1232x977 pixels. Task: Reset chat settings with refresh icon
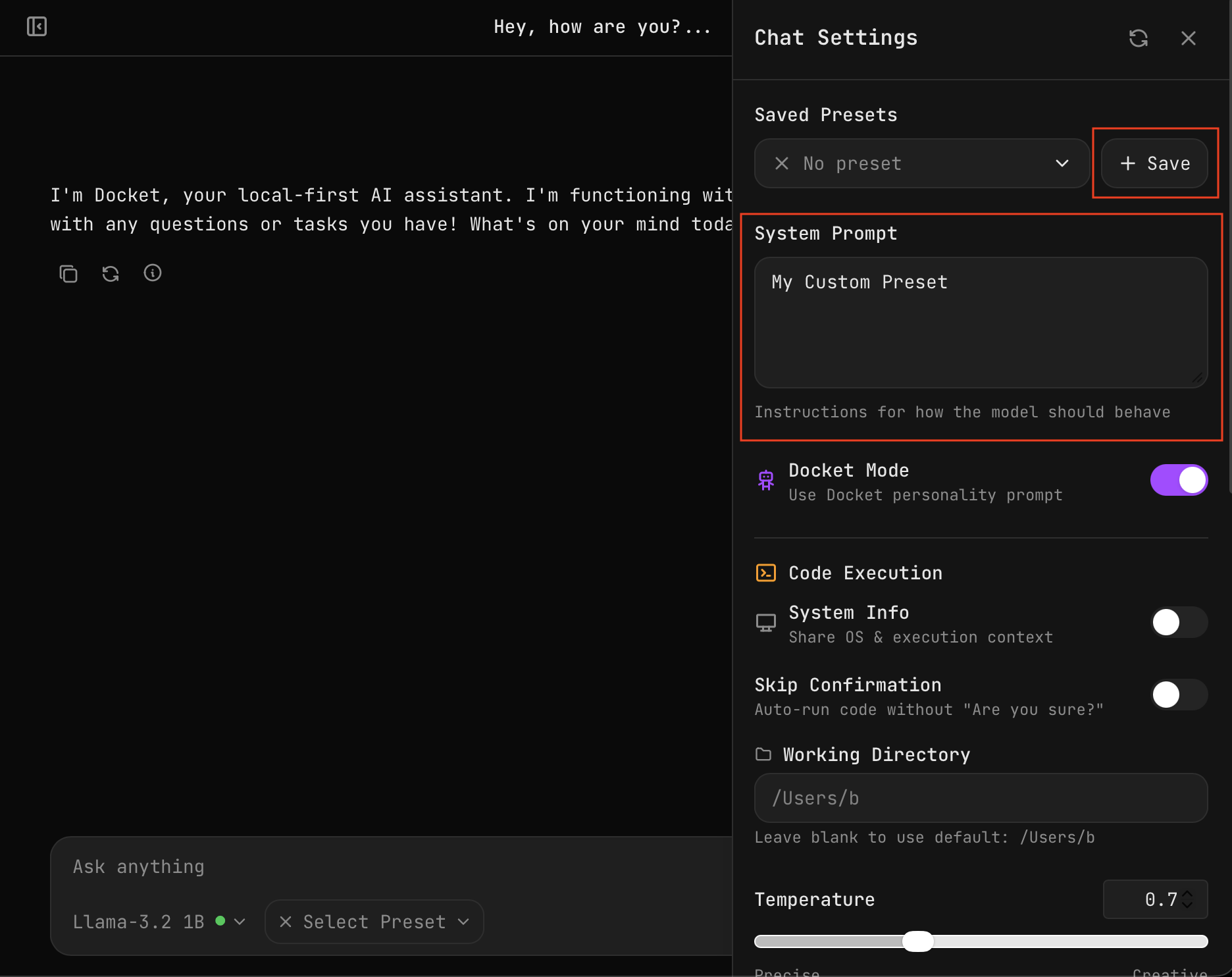coord(1139,38)
